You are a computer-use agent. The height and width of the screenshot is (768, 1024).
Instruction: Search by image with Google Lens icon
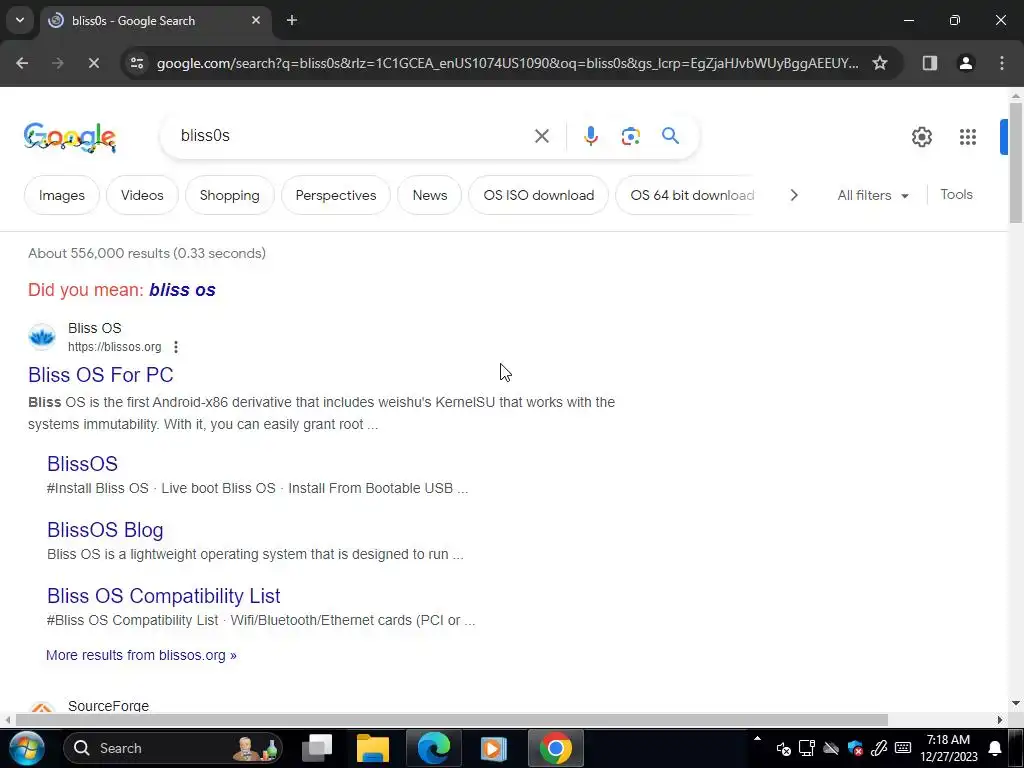[630, 136]
